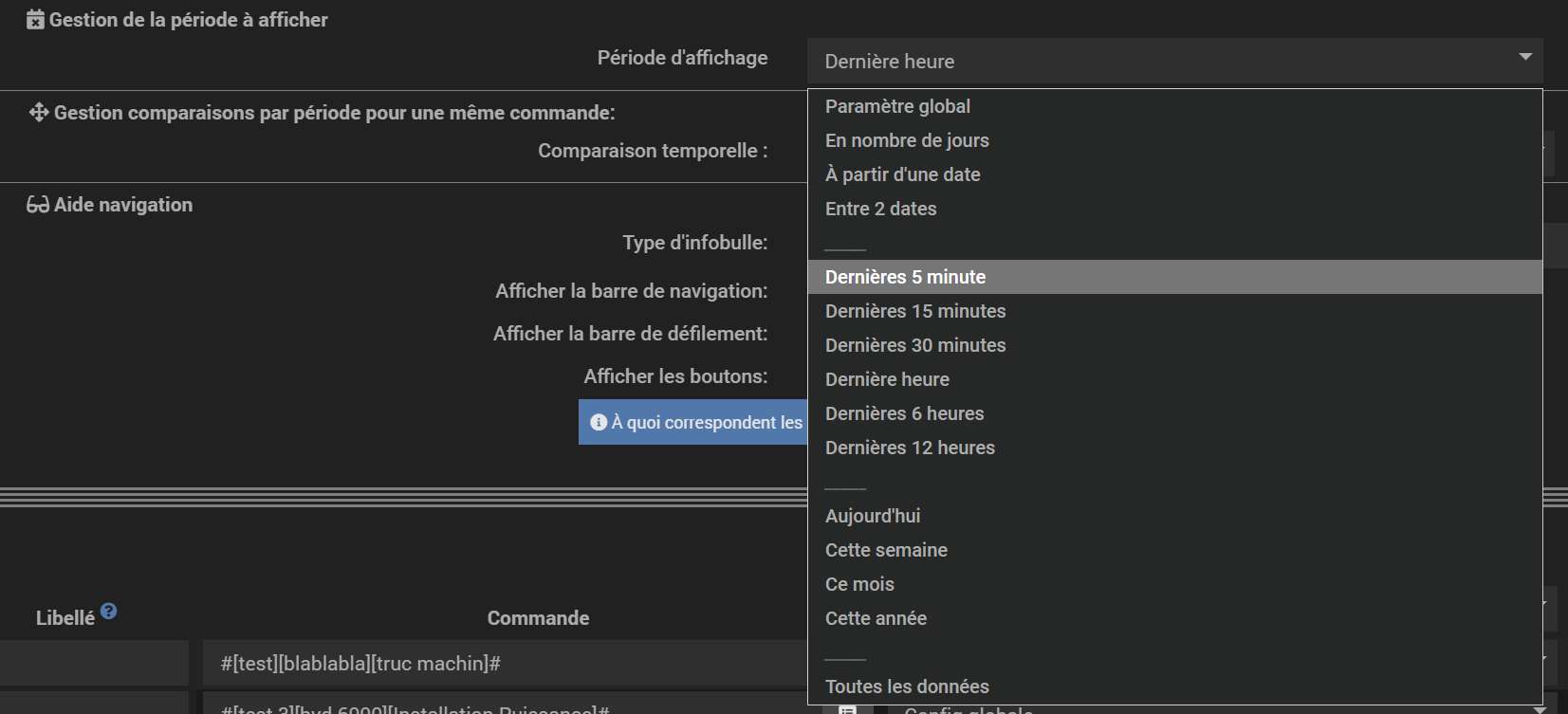Select Dernières 6 heures
The image size is (1568, 714).
pos(1174,413)
